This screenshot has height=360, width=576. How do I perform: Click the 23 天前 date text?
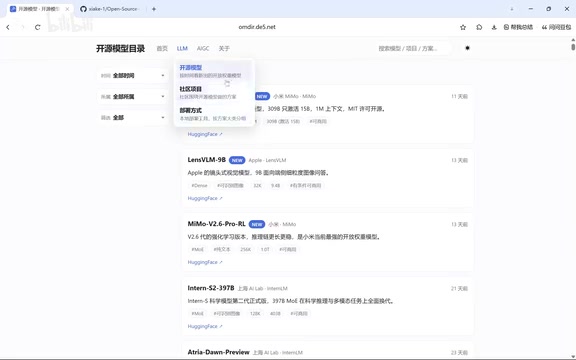point(459,353)
